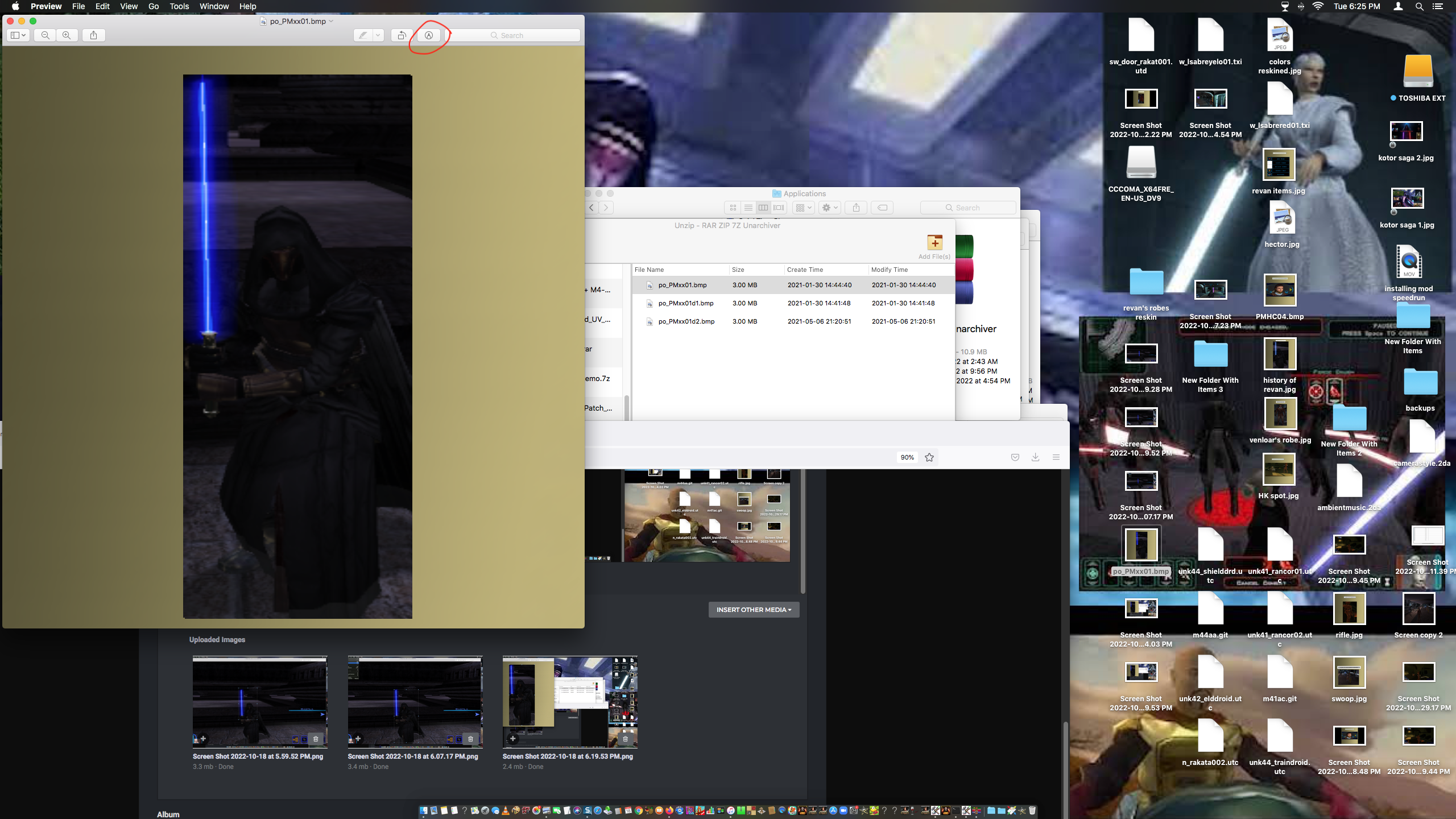The image size is (1456, 819).
Task: Click the Finder Applications search field
Action: point(968,208)
